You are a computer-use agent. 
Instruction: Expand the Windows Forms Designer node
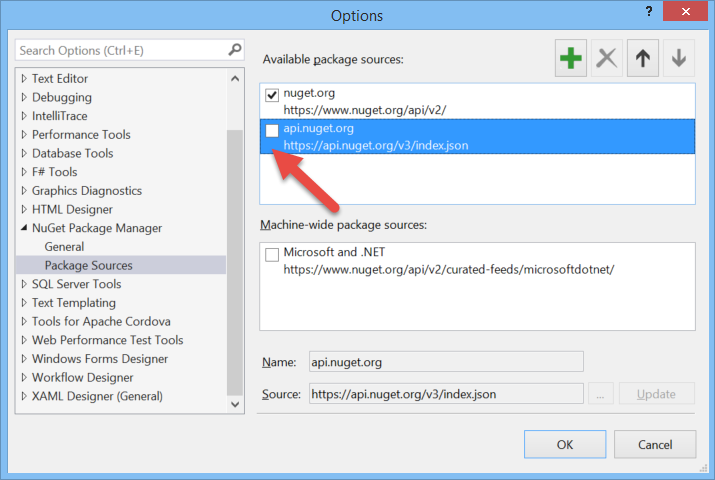click(24, 359)
